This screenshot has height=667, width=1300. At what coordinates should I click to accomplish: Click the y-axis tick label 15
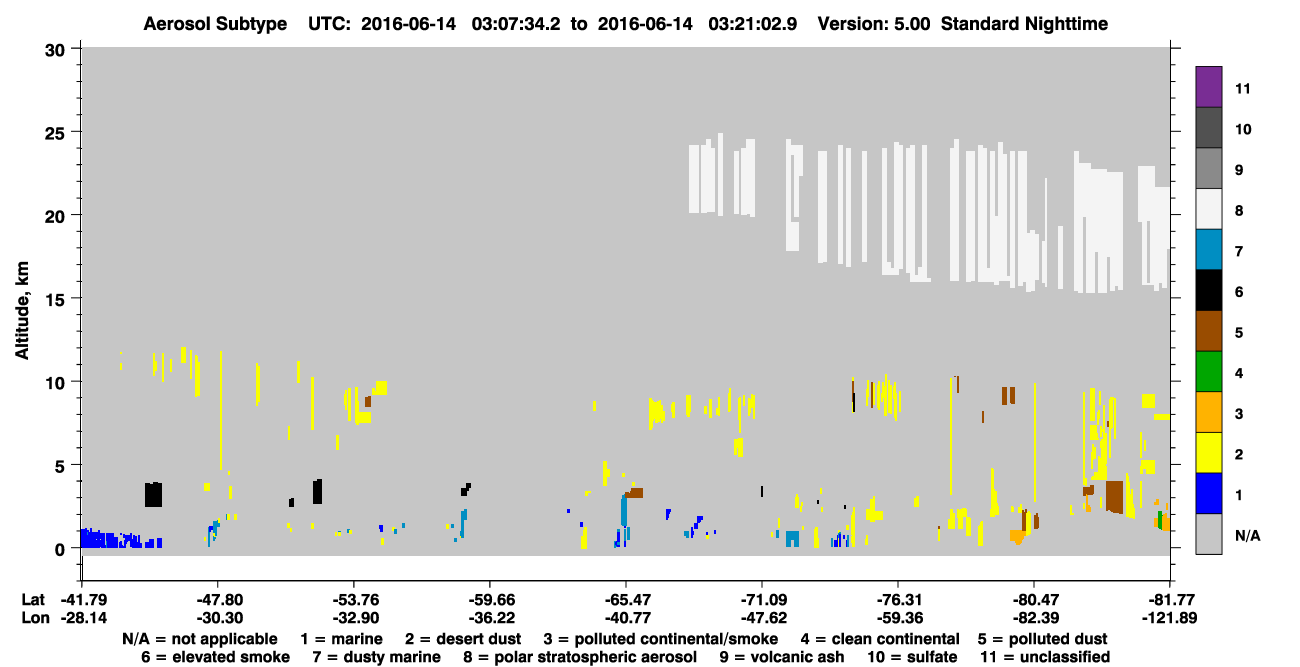(x=58, y=299)
